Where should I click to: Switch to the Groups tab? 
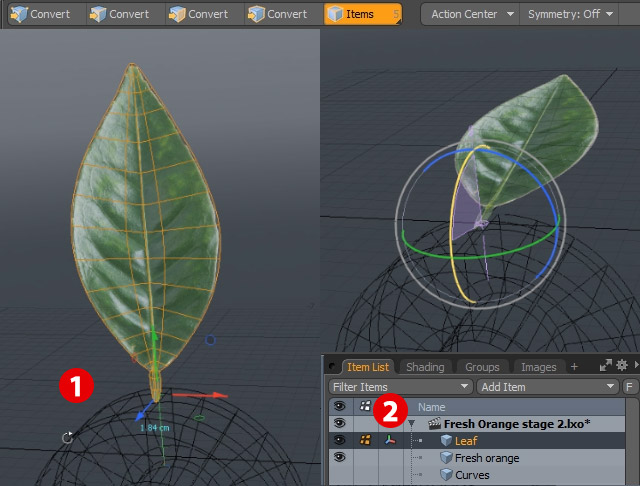tap(482, 367)
